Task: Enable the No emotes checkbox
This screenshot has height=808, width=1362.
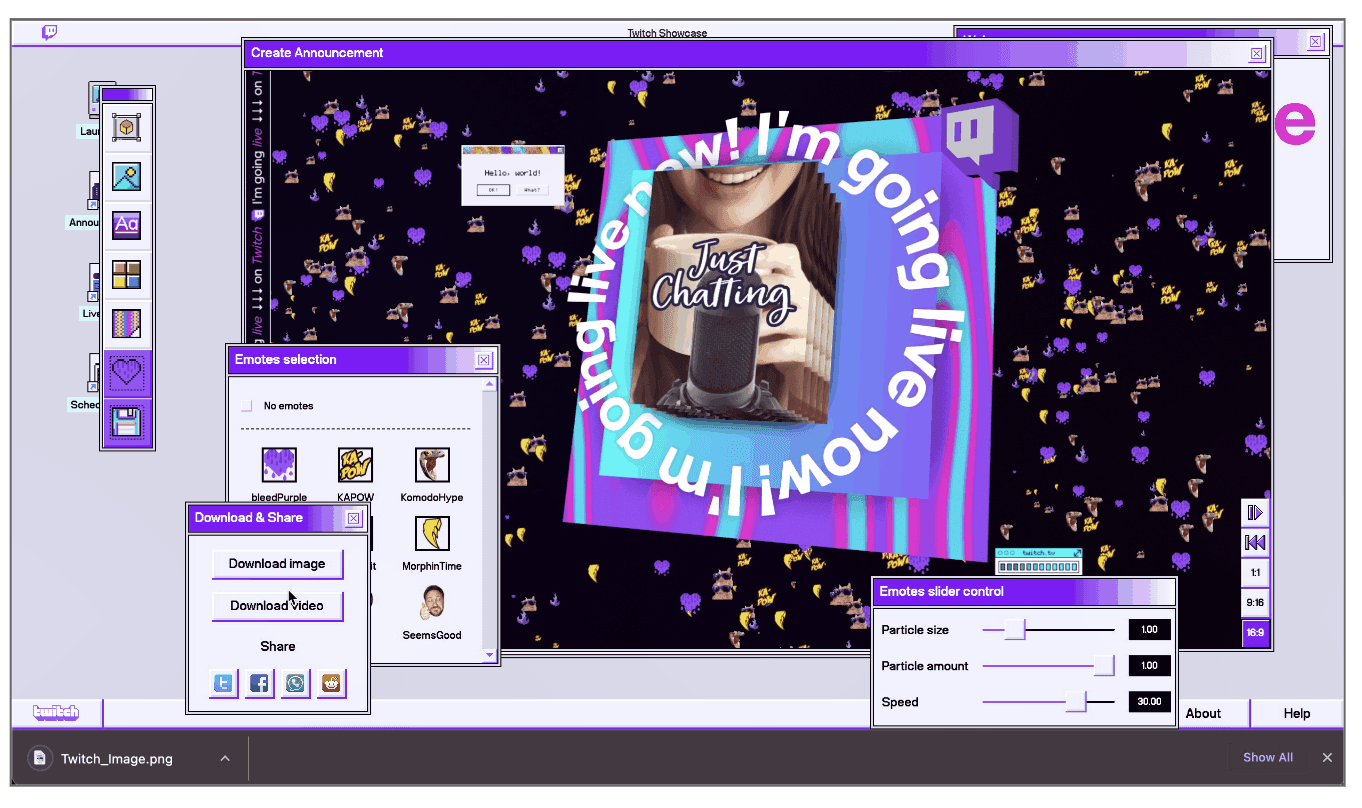Action: (x=247, y=406)
